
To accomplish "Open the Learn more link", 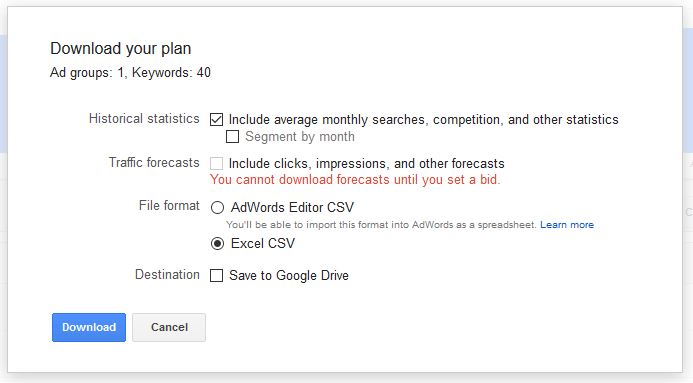I will click(x=567, y=225).
